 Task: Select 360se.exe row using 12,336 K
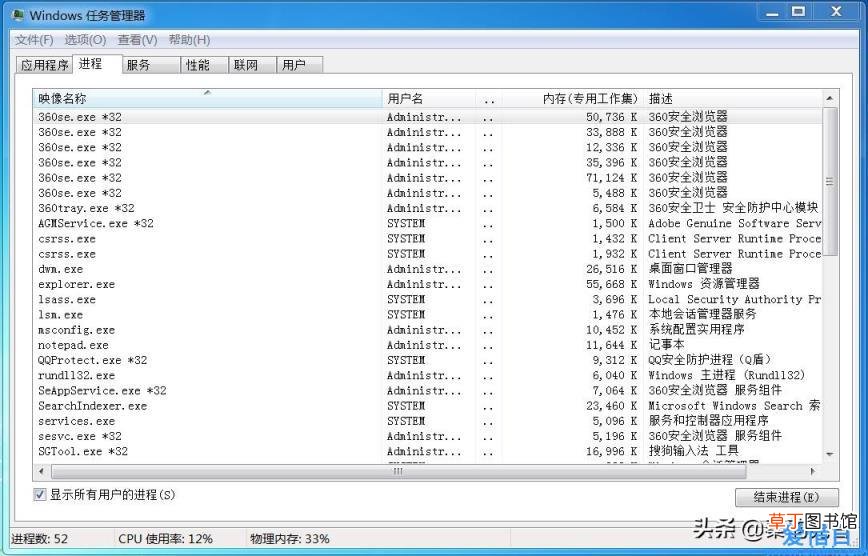pyautogui.click(x=427, y=147)
